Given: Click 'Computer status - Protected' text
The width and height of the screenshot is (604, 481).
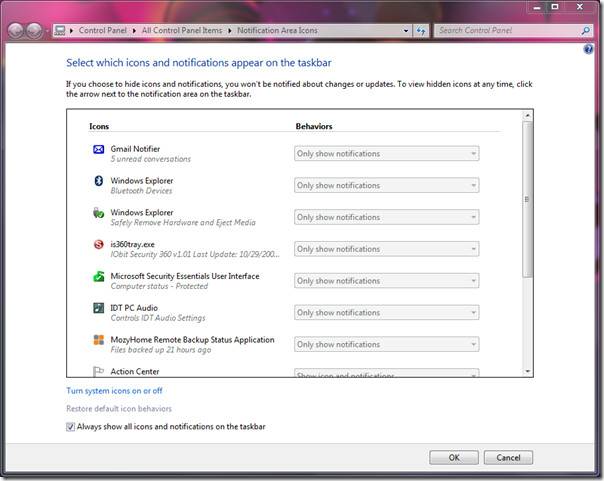Looking at the screenshot, I should [159, 286].
